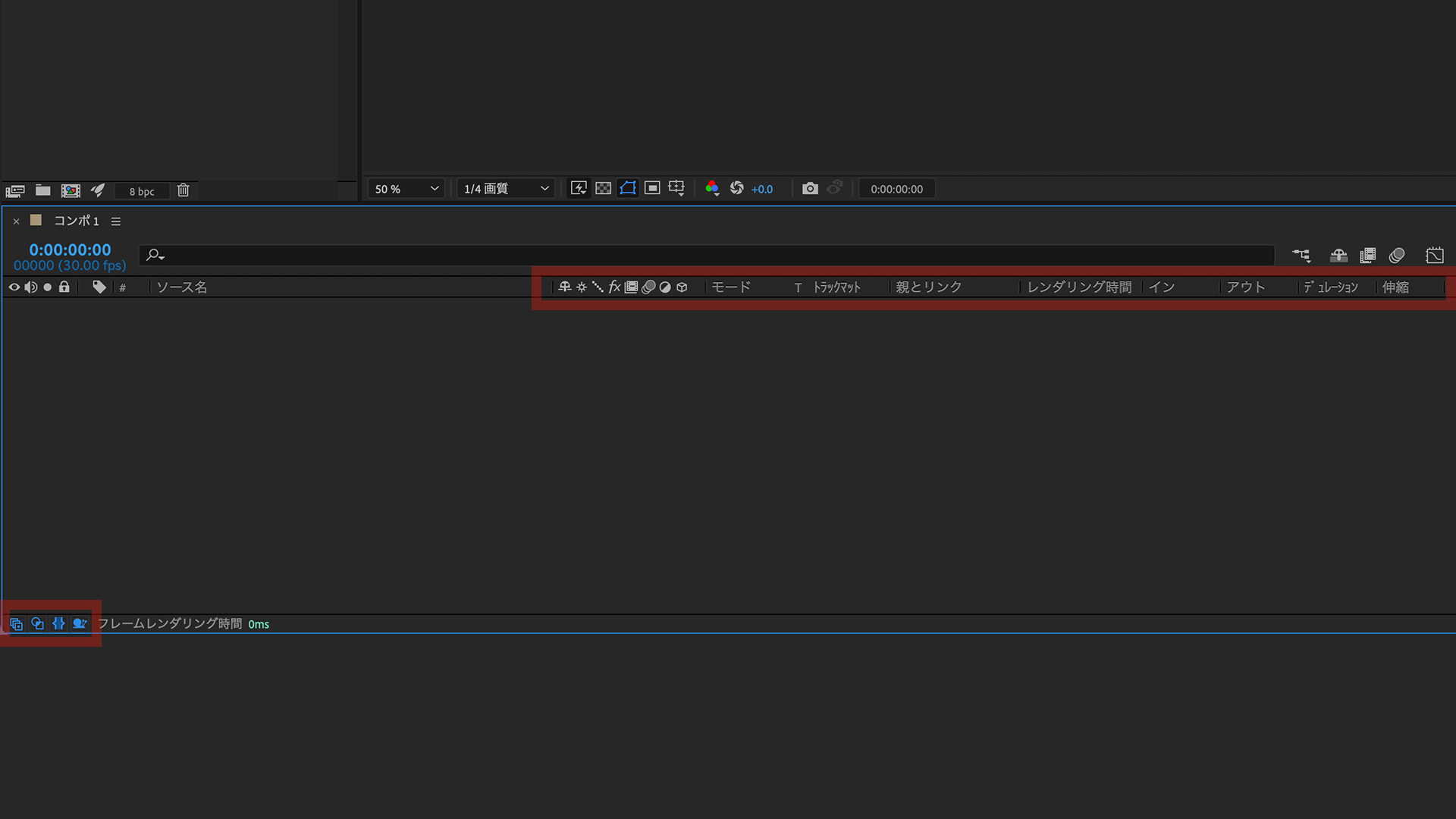Click the new folder icon in project panel
Image resolution: width=1456 pixels, height=819 pixels.
[42, 190]
